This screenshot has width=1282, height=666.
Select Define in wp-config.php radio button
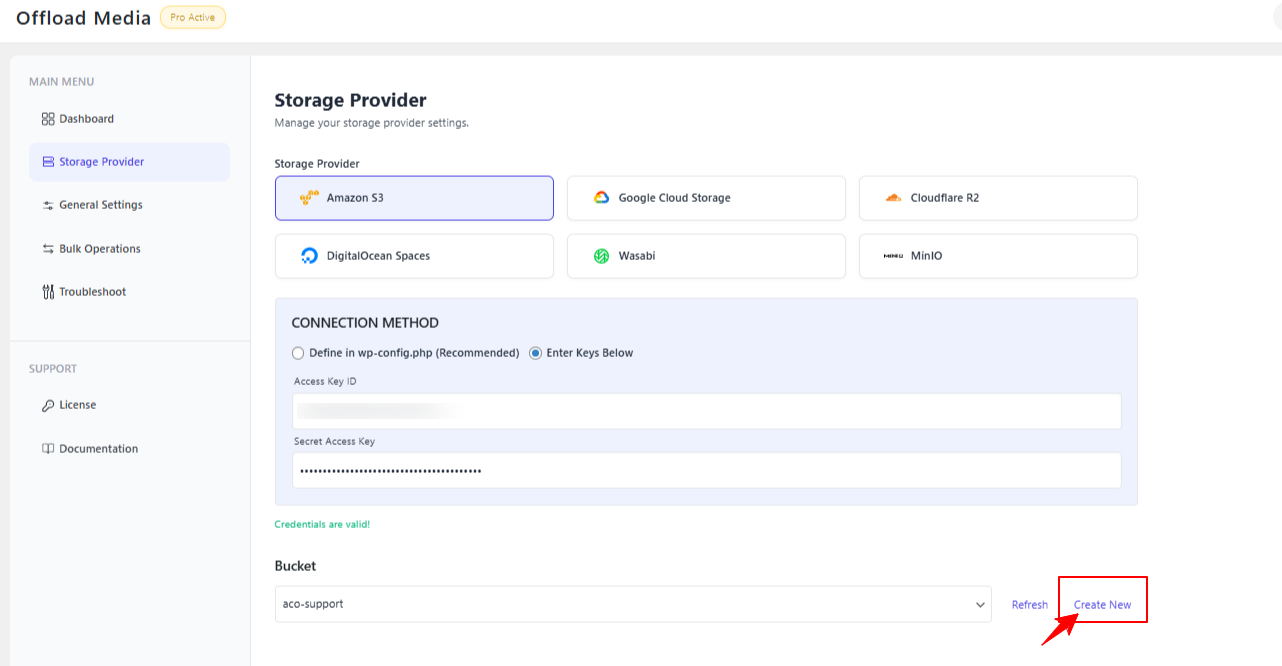coord(298,353)
